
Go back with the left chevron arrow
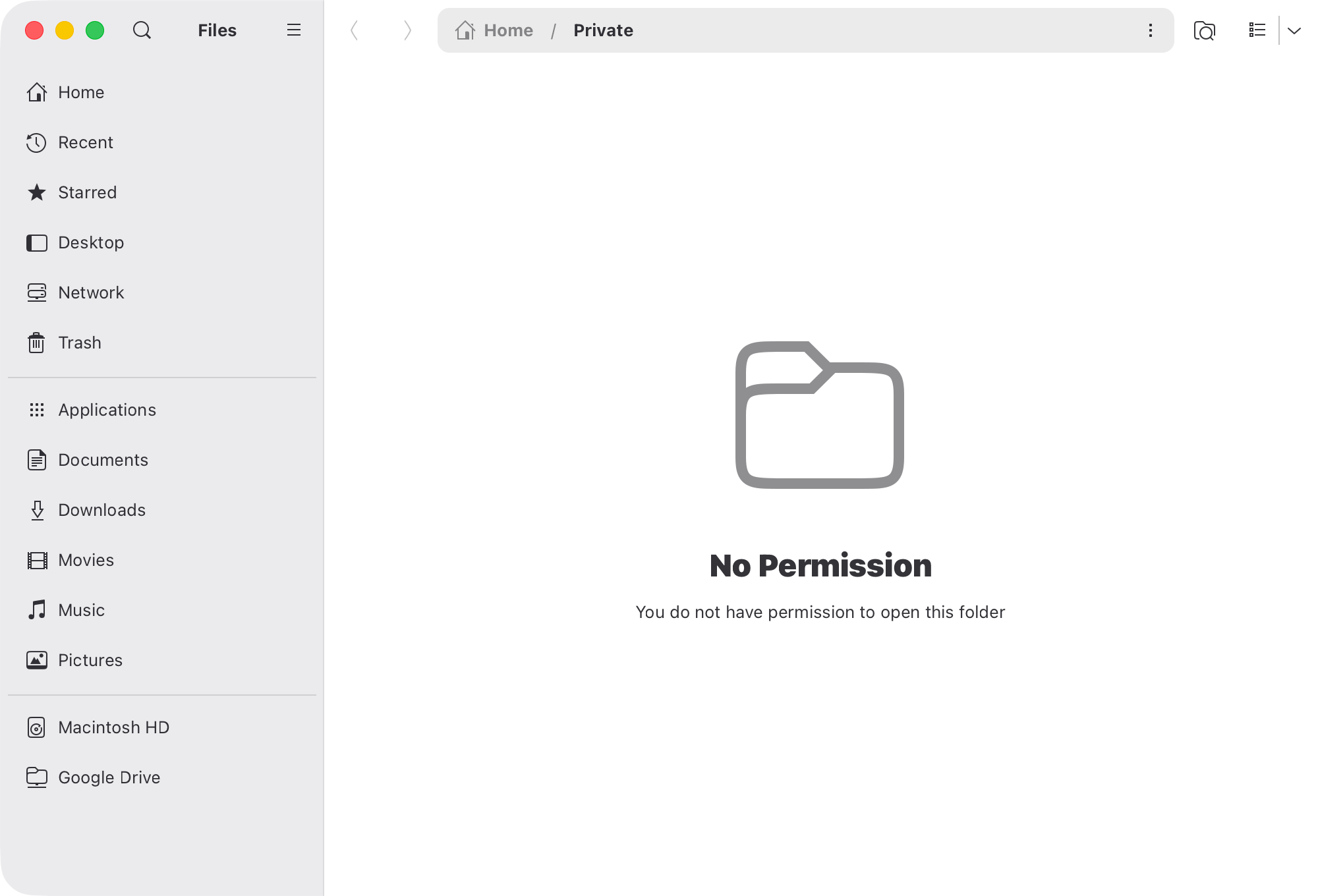click(354, 30)
